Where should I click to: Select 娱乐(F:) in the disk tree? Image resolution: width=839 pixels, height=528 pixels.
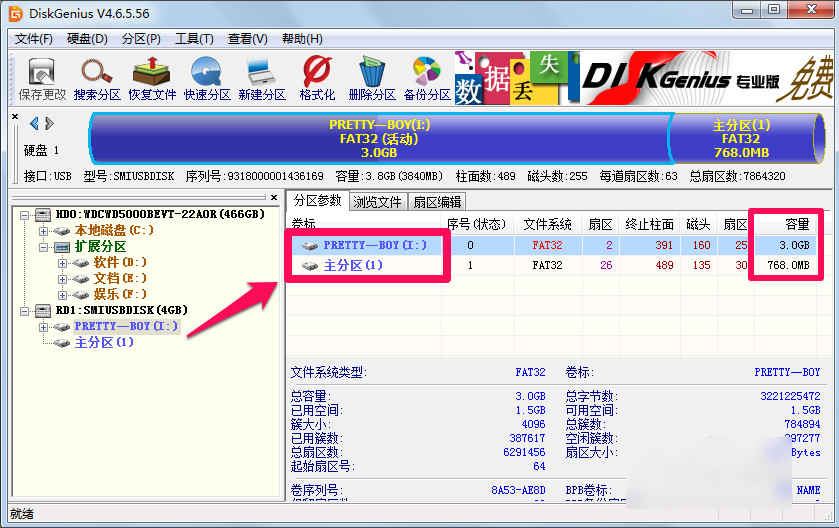click(x=119, y=294)
